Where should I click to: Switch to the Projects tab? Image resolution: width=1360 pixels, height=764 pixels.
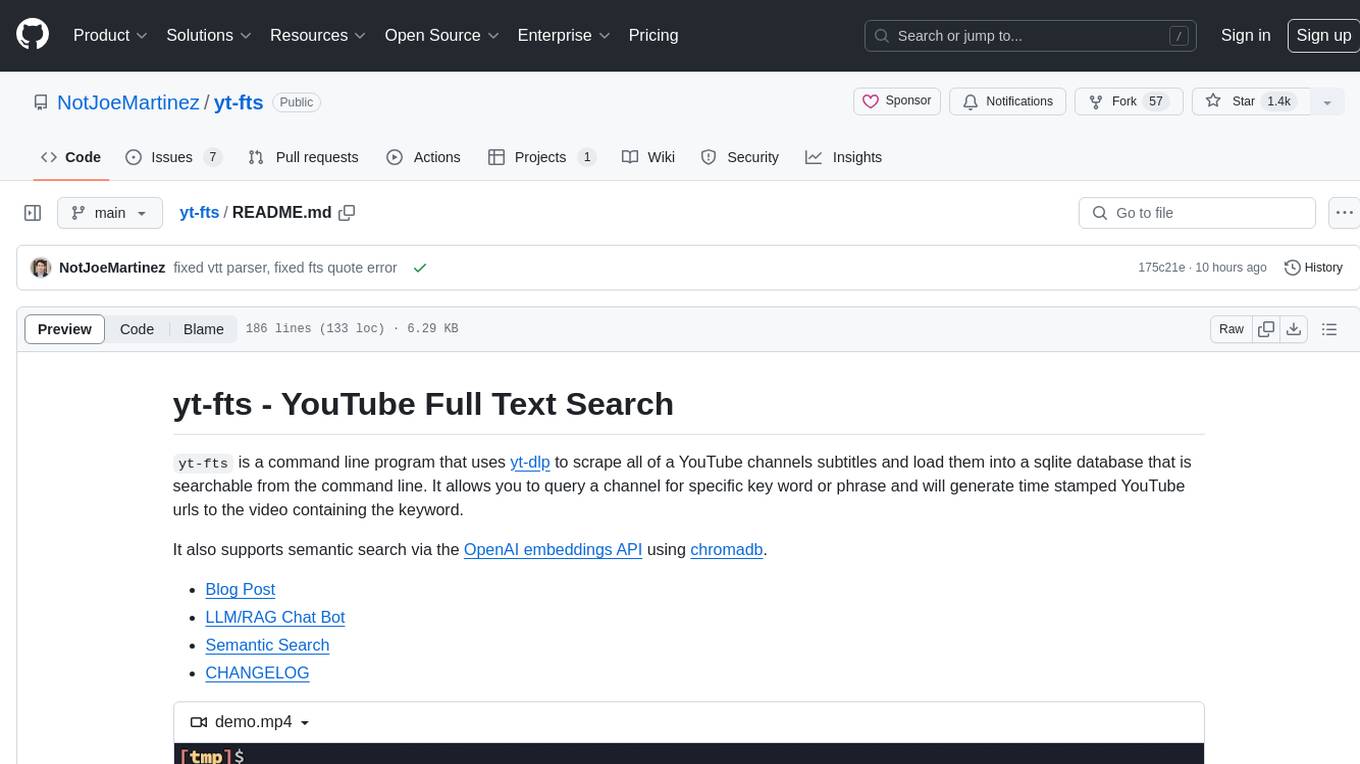542,157
